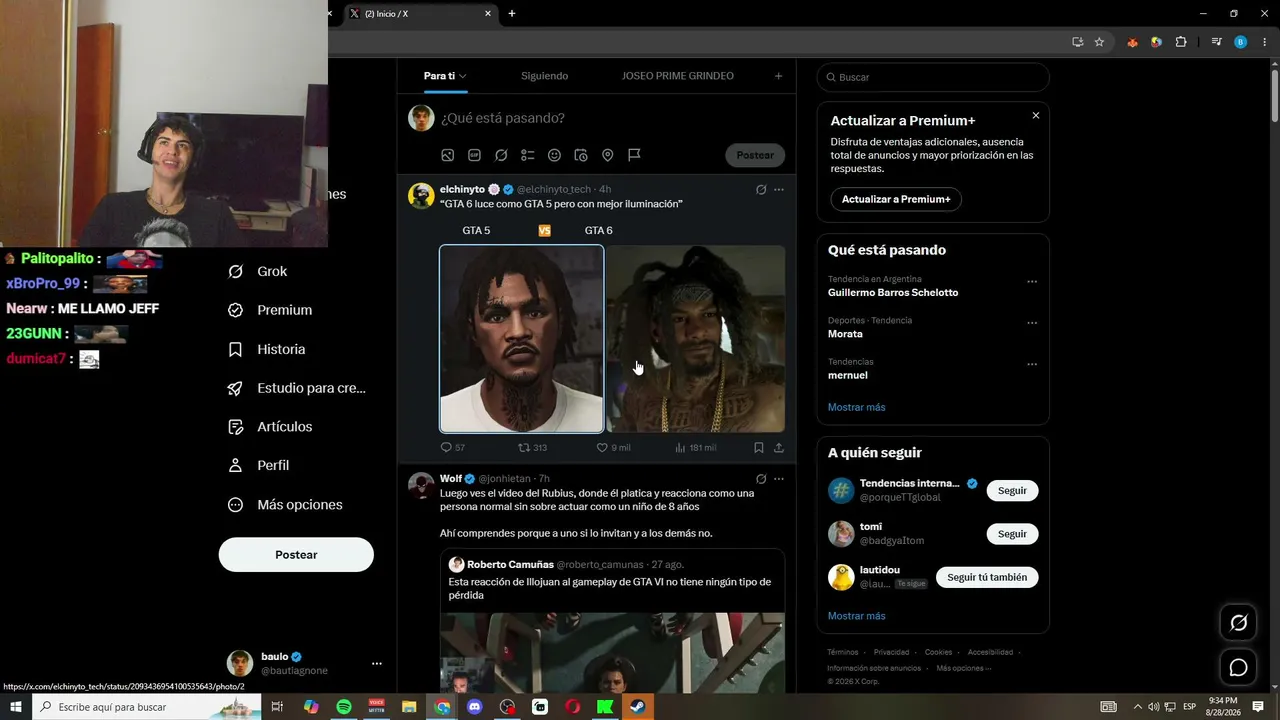The height and width of the screenshot is (720, 1280).
Task: Reply to elchinyto post with 57 comments
Action: [x=453, y=448]
